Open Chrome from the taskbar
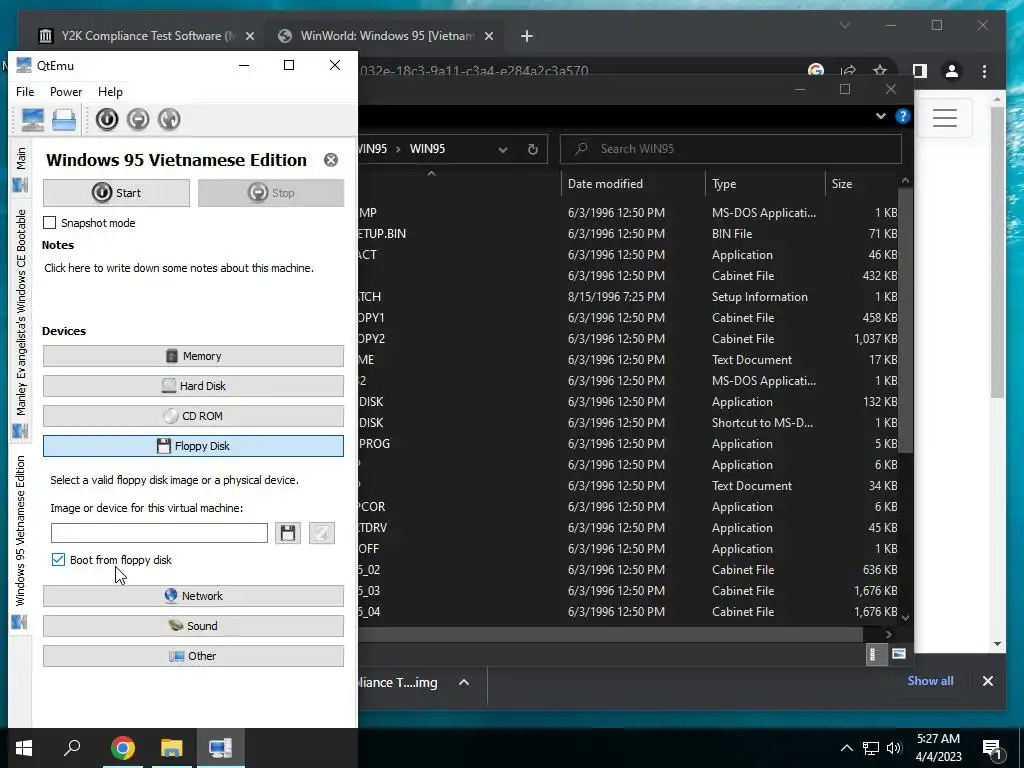1024x768 pixels. pyautogui.click(x=123, y=748)
